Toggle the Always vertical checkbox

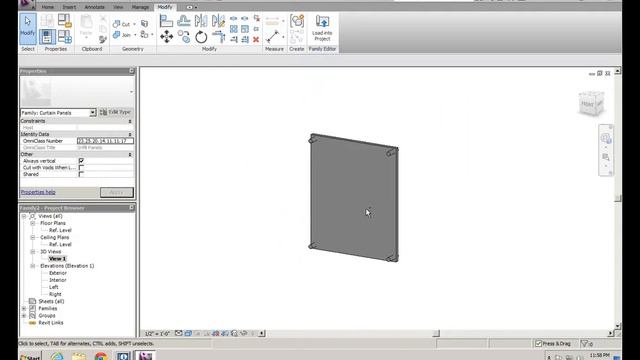[x=81, y=161]
